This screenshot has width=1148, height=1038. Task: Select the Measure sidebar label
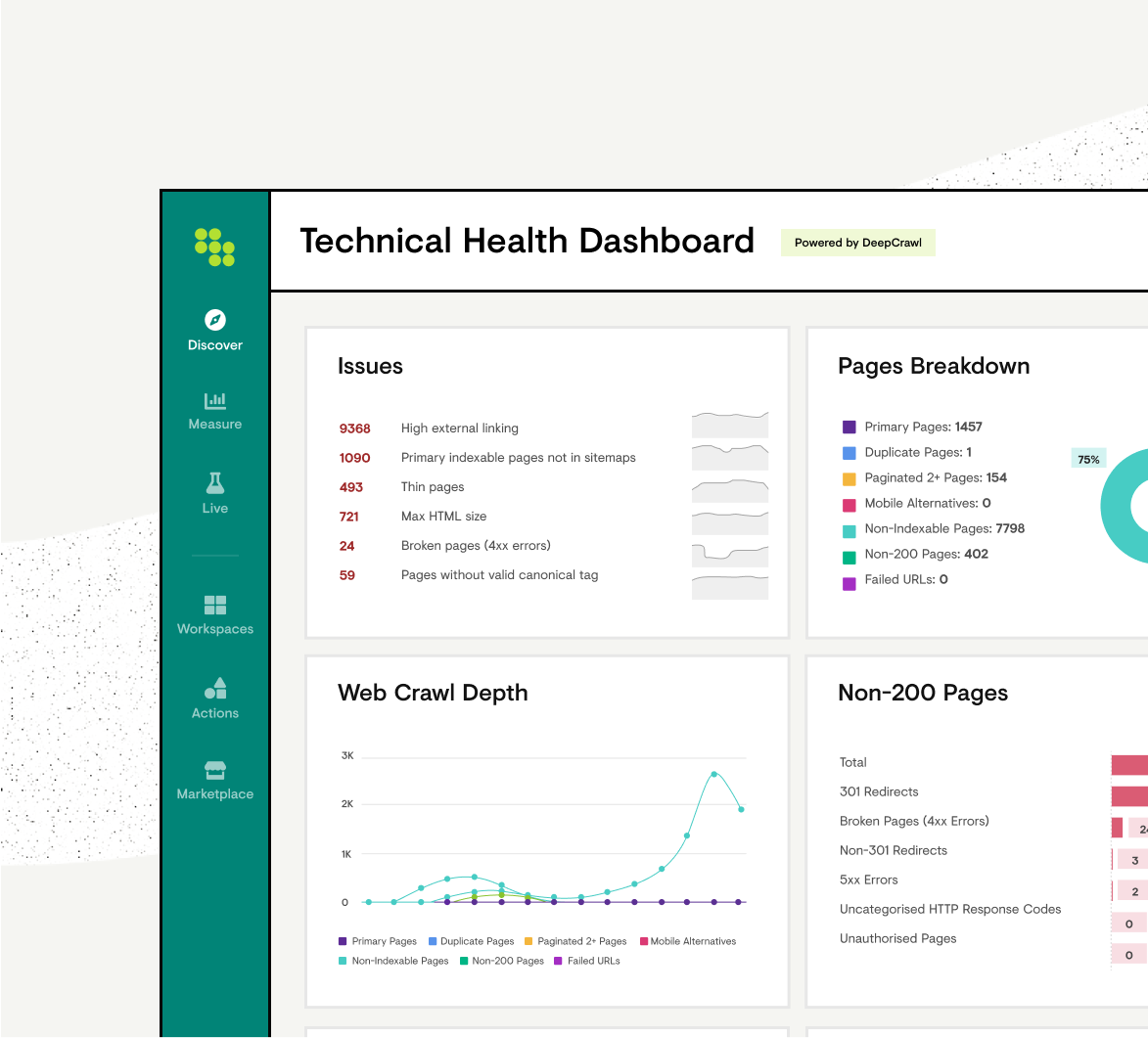pyautogui.click(x=215, y=424)
